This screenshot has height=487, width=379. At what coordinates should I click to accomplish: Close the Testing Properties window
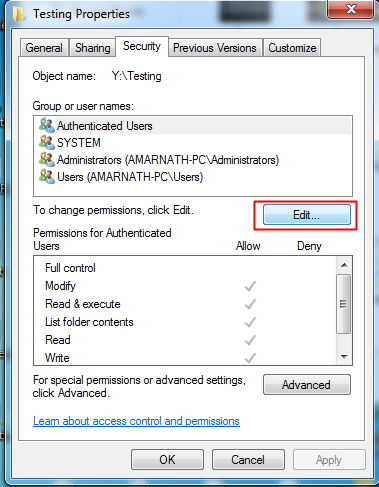click(x=351, y=9)
